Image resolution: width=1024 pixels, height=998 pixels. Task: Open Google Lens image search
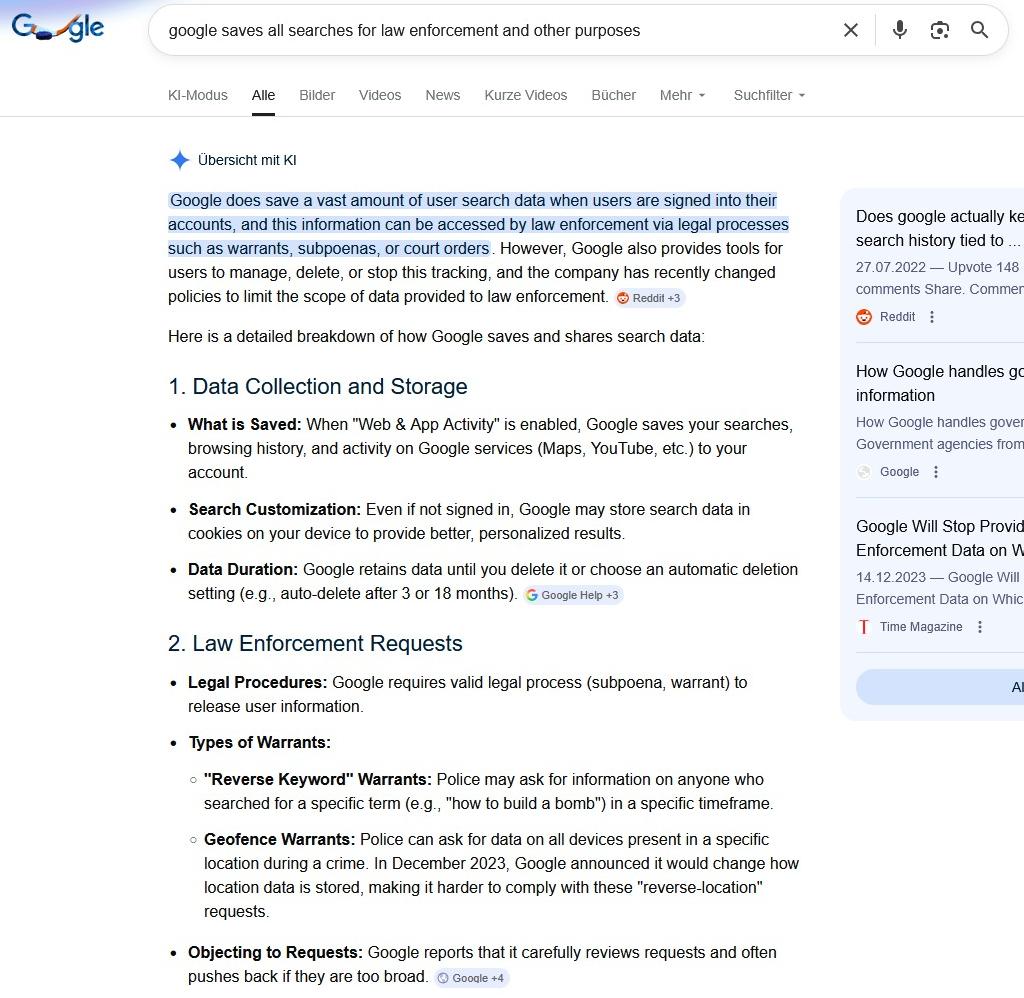(x=940, y=30)
